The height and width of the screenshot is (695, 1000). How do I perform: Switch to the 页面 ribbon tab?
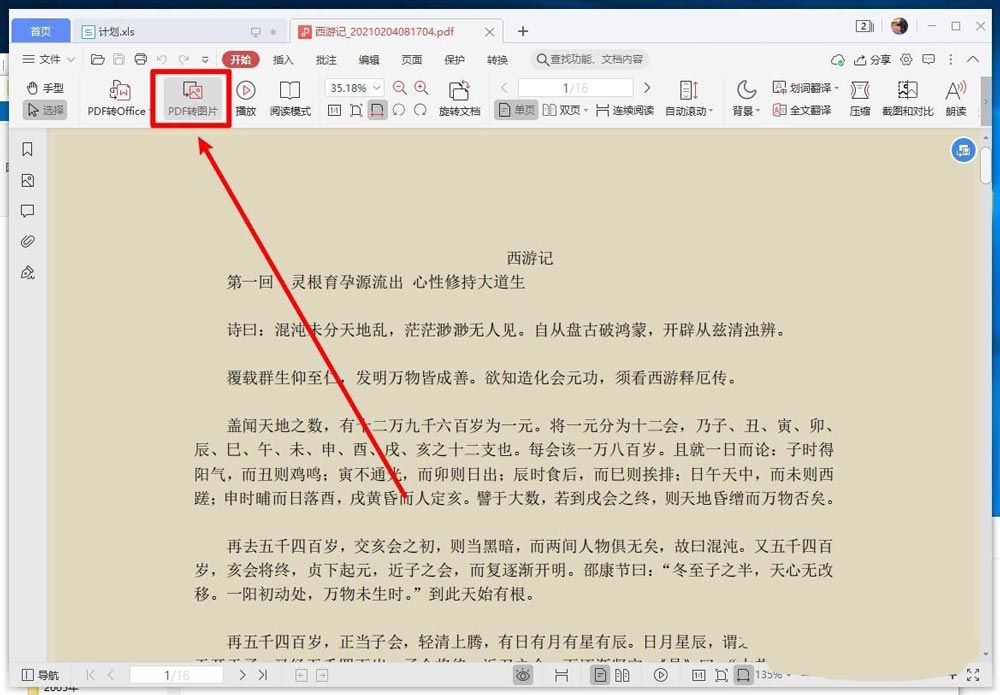point(411,59)
